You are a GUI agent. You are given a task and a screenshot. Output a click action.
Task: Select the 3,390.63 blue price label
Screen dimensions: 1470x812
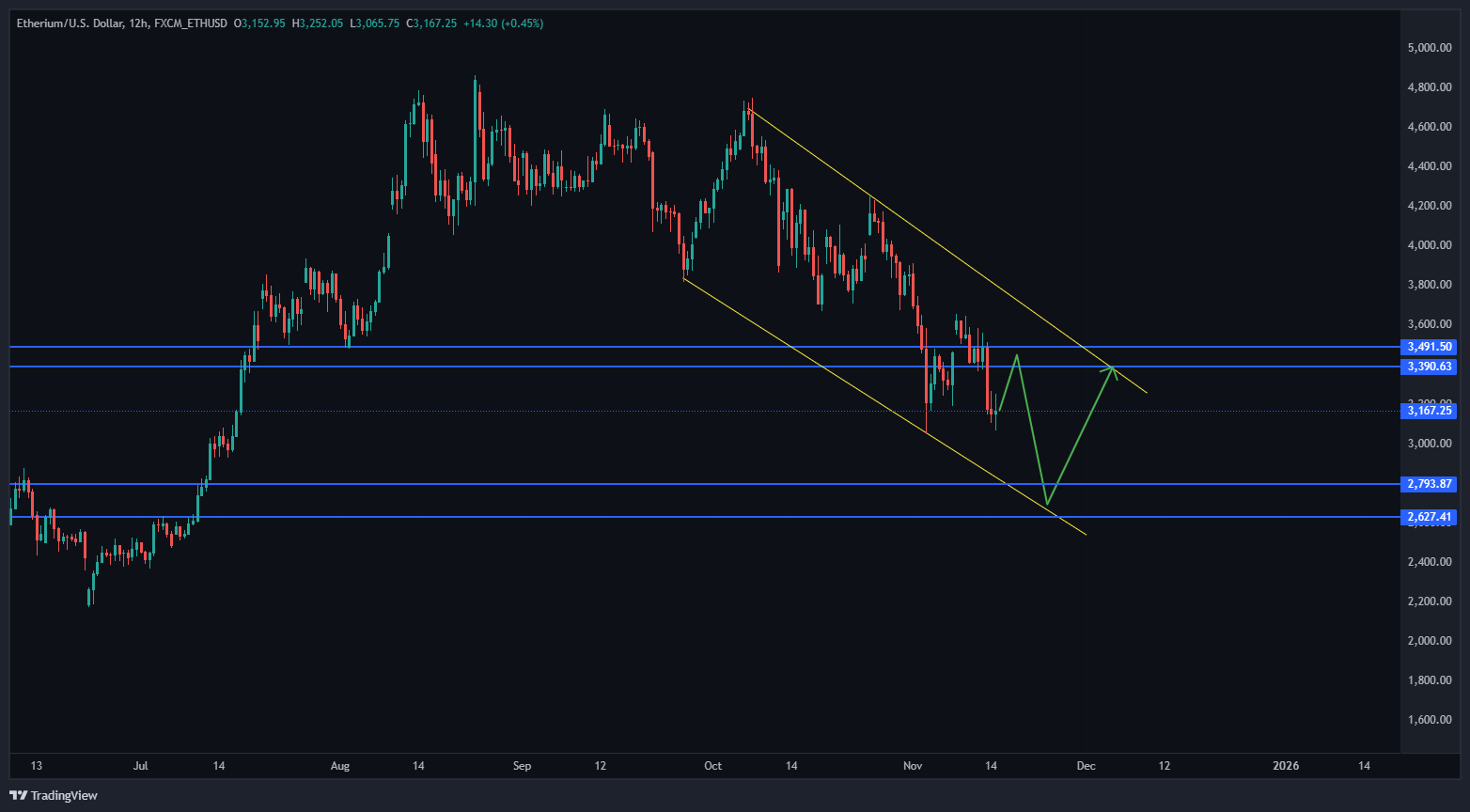(1430, 367)
